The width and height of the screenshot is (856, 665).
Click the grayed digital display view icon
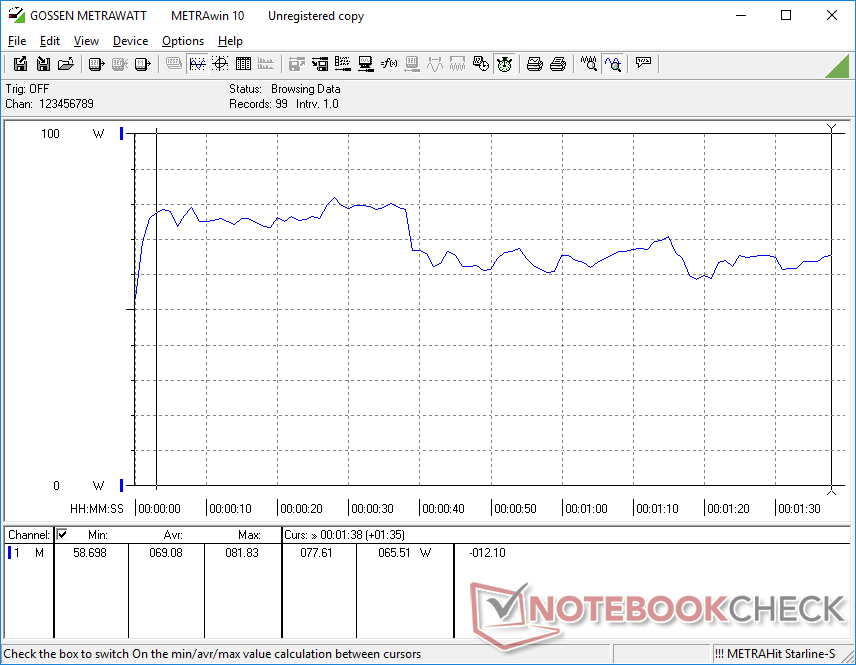coord(174,64)
